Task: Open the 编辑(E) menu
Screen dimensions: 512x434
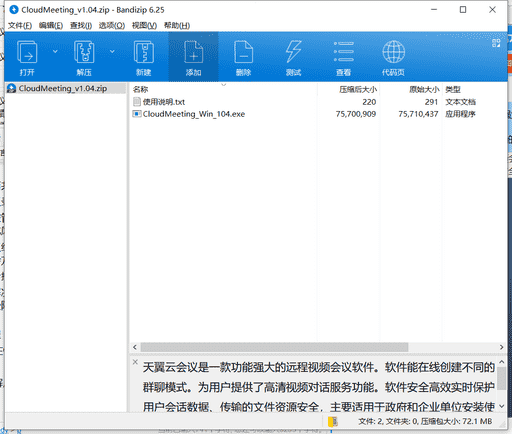Action: 51,26
